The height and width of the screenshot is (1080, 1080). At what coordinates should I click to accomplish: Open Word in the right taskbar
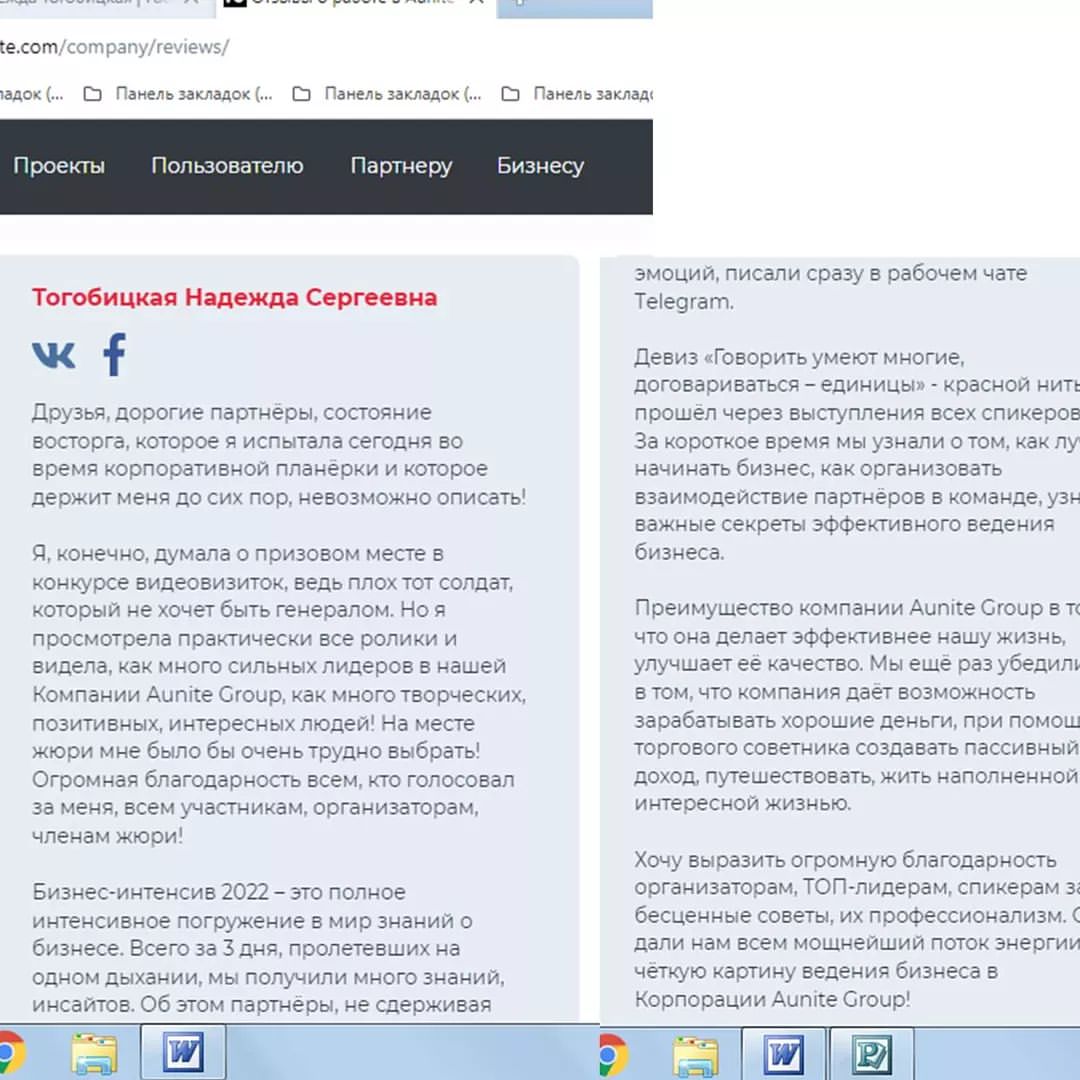click(x=783, y=1055)
